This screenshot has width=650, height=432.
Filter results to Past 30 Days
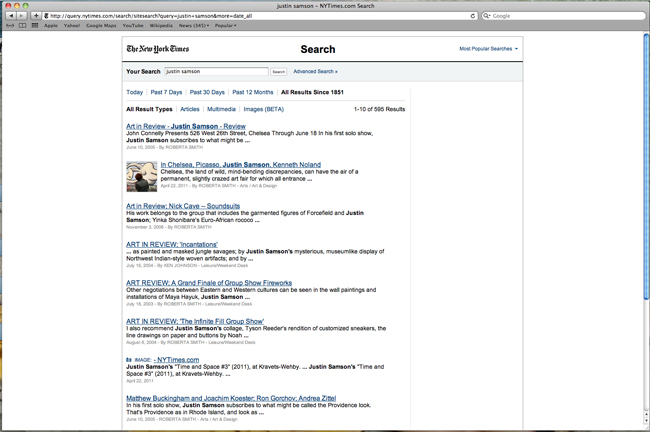click(207, 92)
